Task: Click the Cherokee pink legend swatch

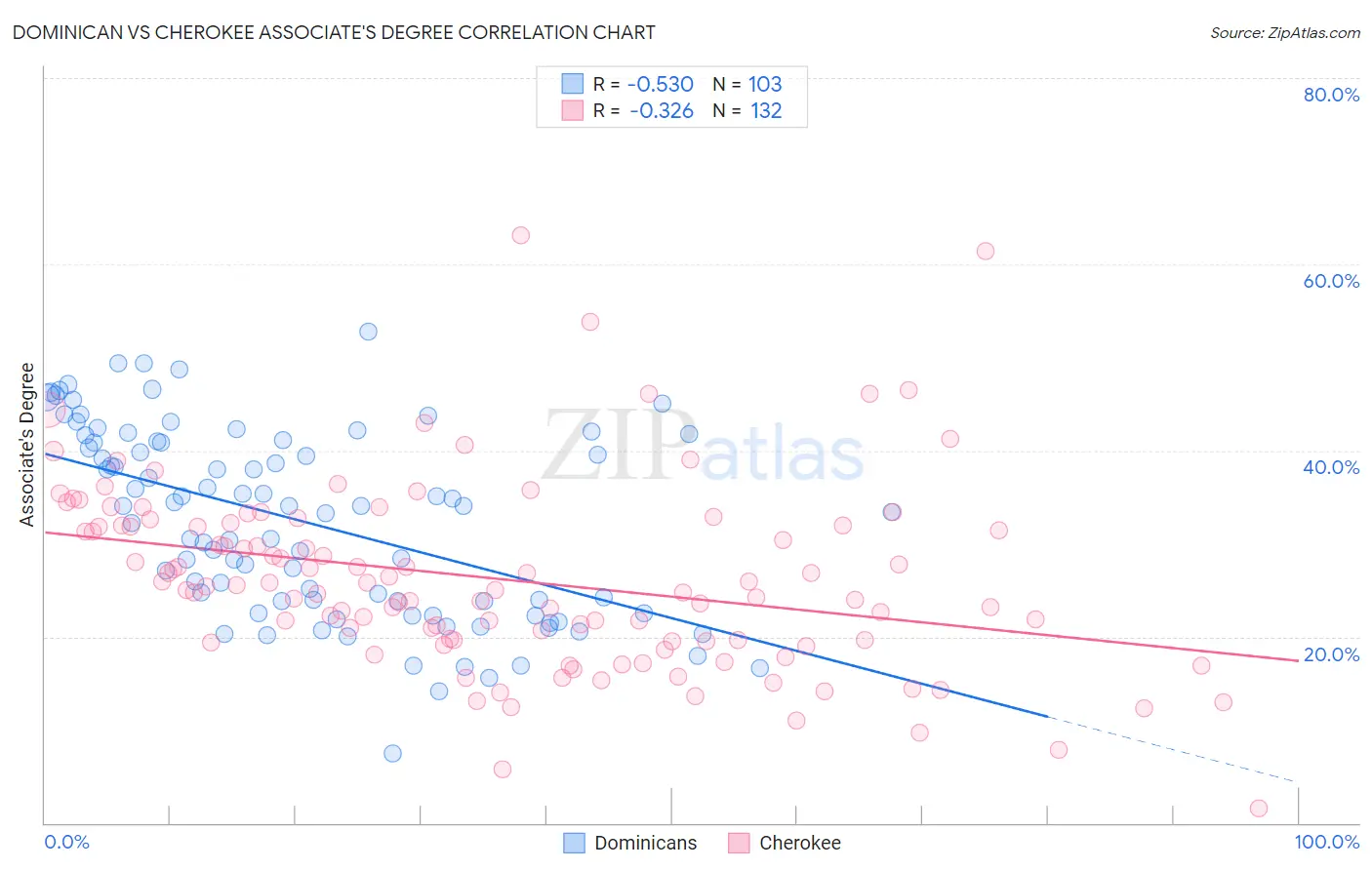Action: (739, 843)
